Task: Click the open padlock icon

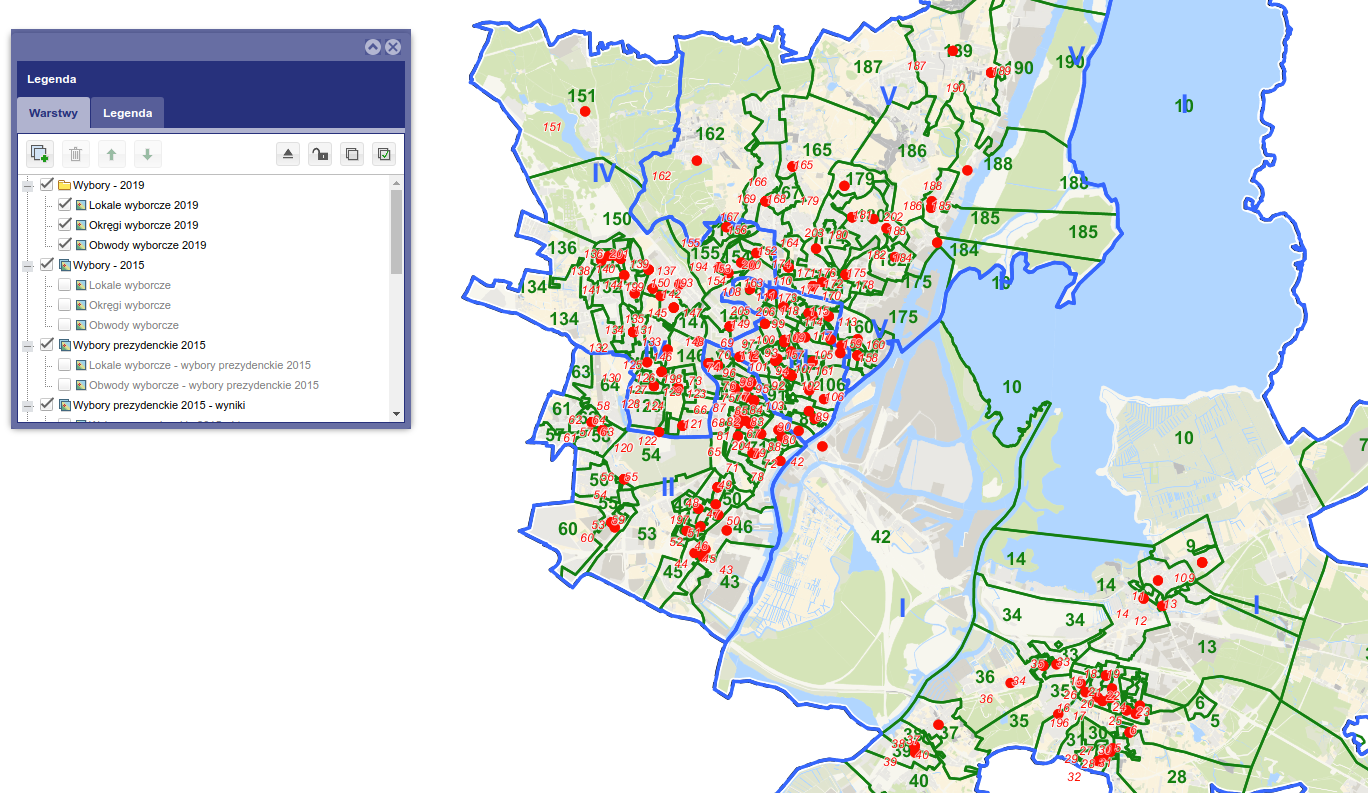Action: tap(319, 154)
